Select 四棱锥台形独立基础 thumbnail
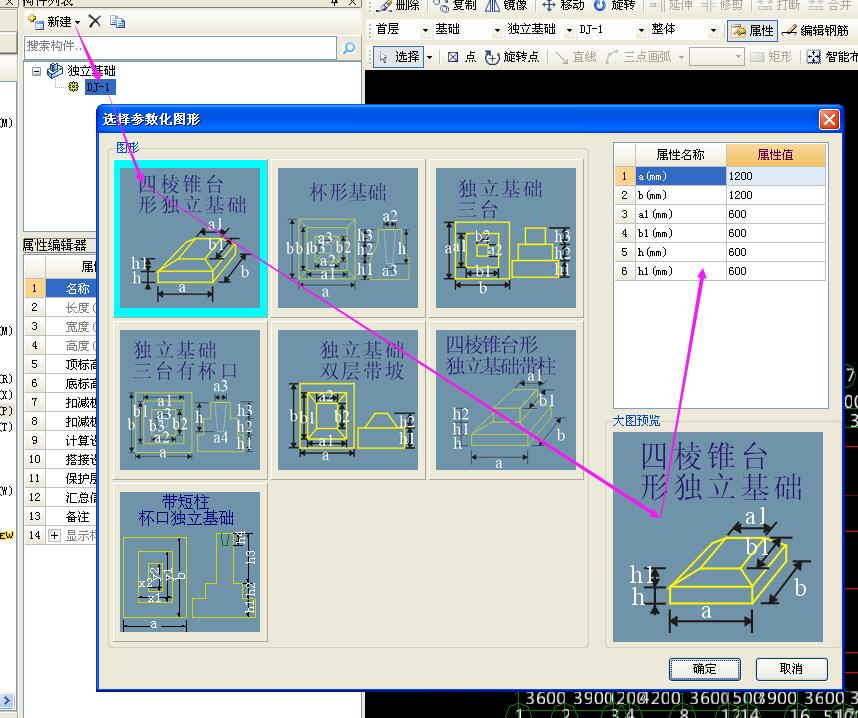 click(190, 238)
